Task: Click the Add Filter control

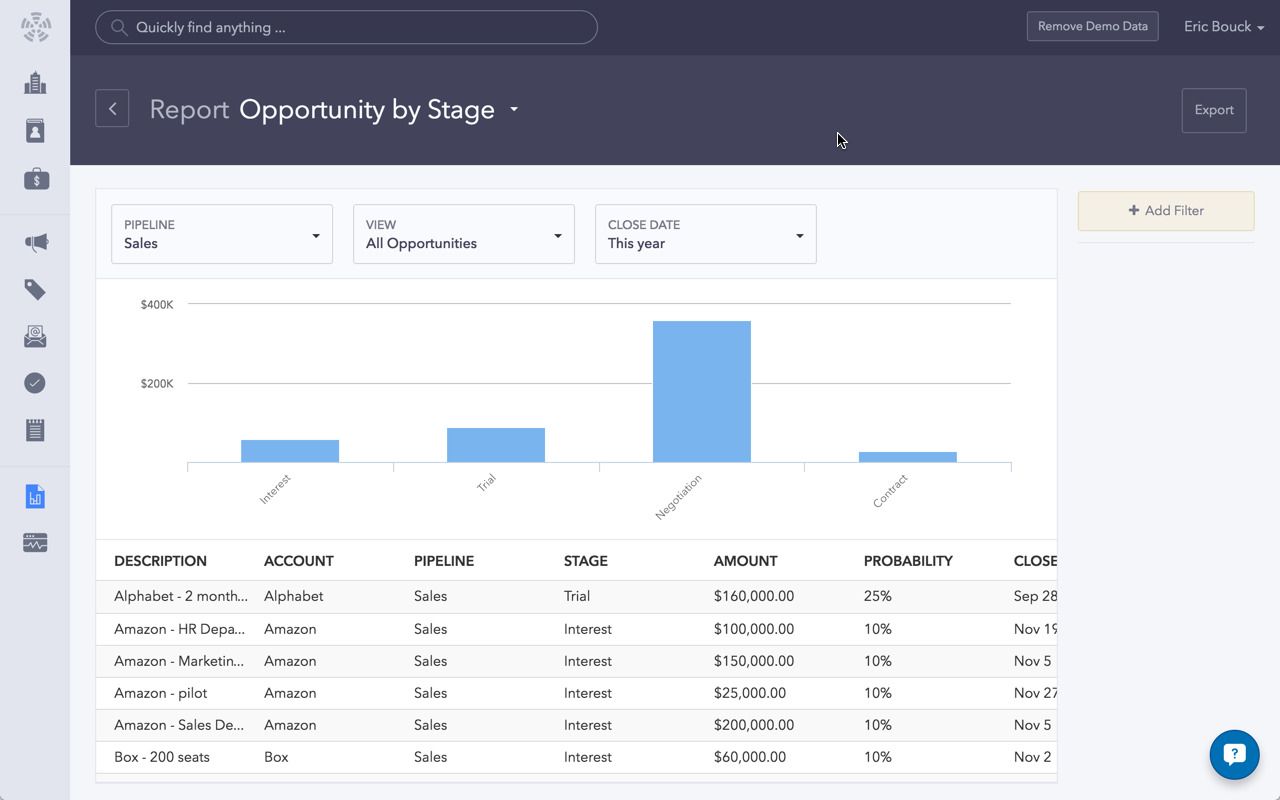Action: (x=1165, y=210)
